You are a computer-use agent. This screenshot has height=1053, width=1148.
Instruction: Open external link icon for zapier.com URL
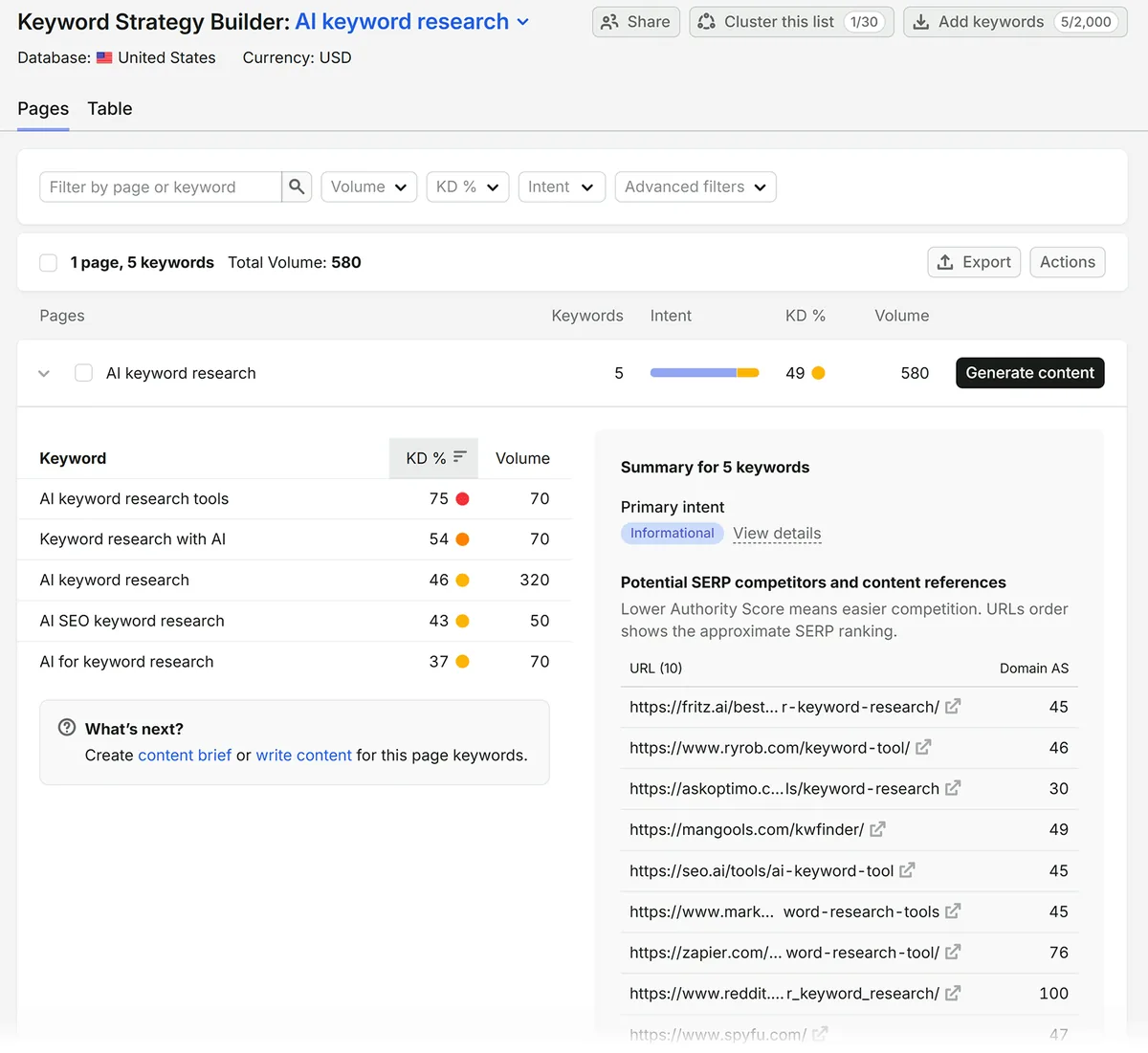[953, 952]
